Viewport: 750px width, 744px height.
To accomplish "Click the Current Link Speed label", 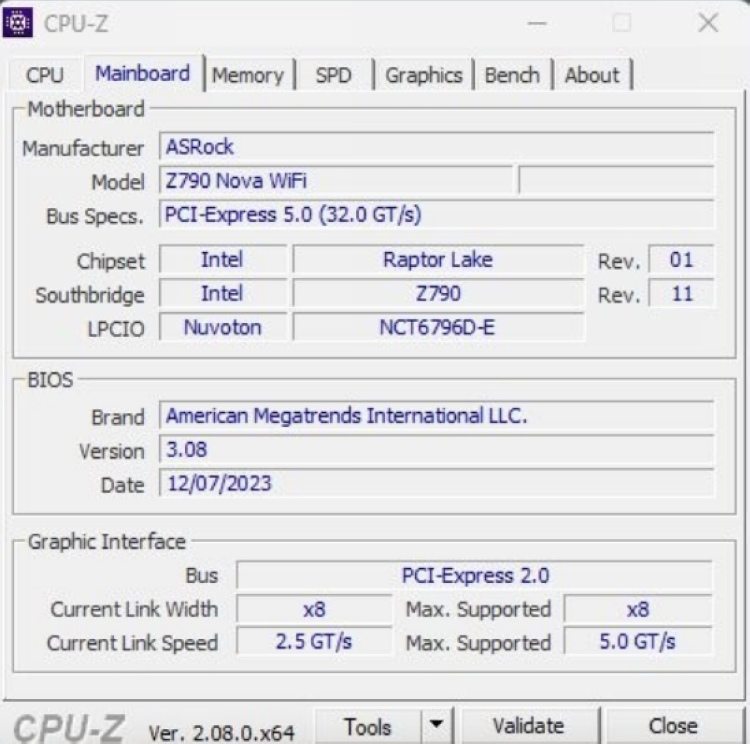I will click(132, 643).
